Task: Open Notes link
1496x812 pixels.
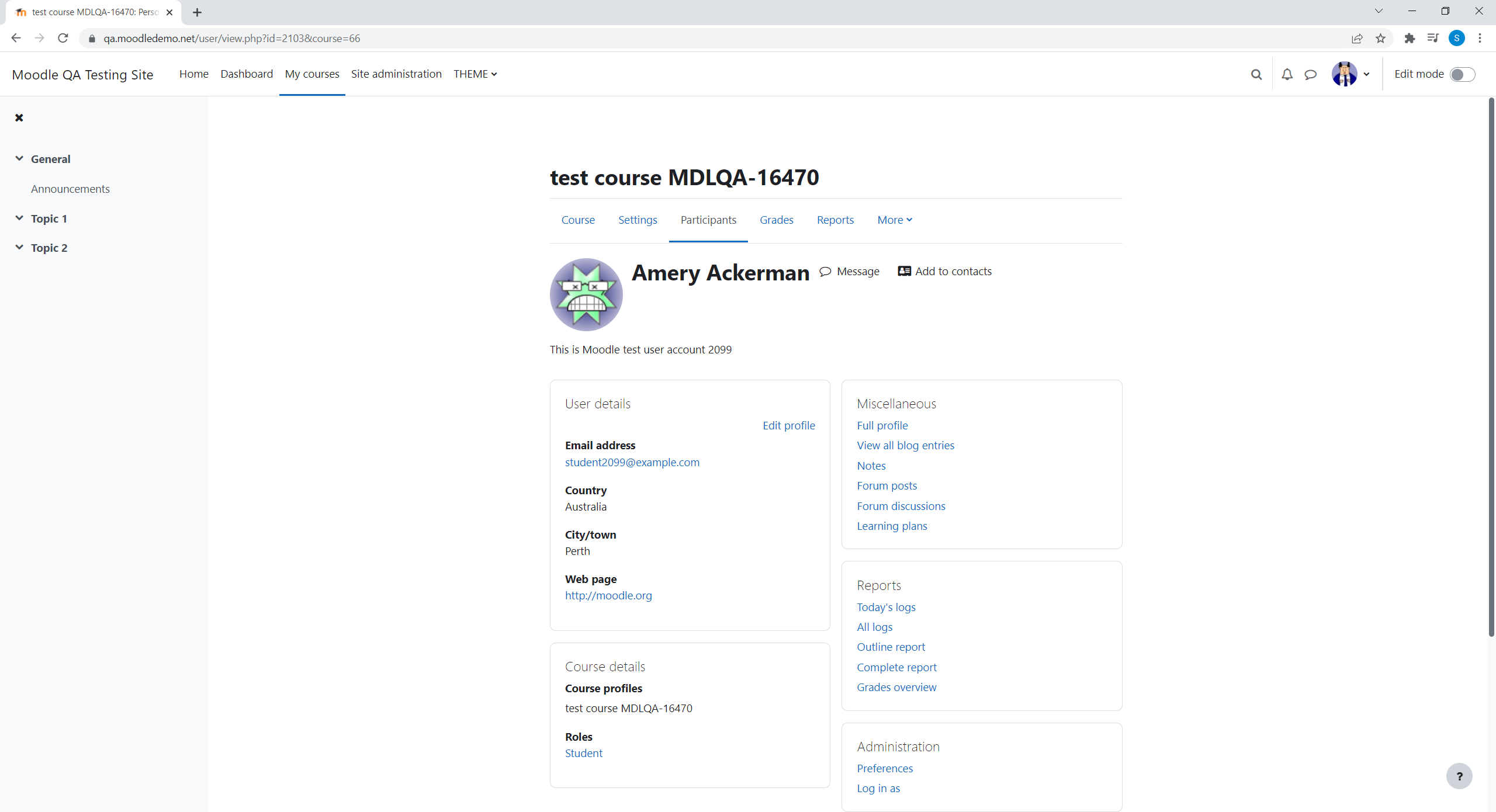Action: [x=871, y=466]
